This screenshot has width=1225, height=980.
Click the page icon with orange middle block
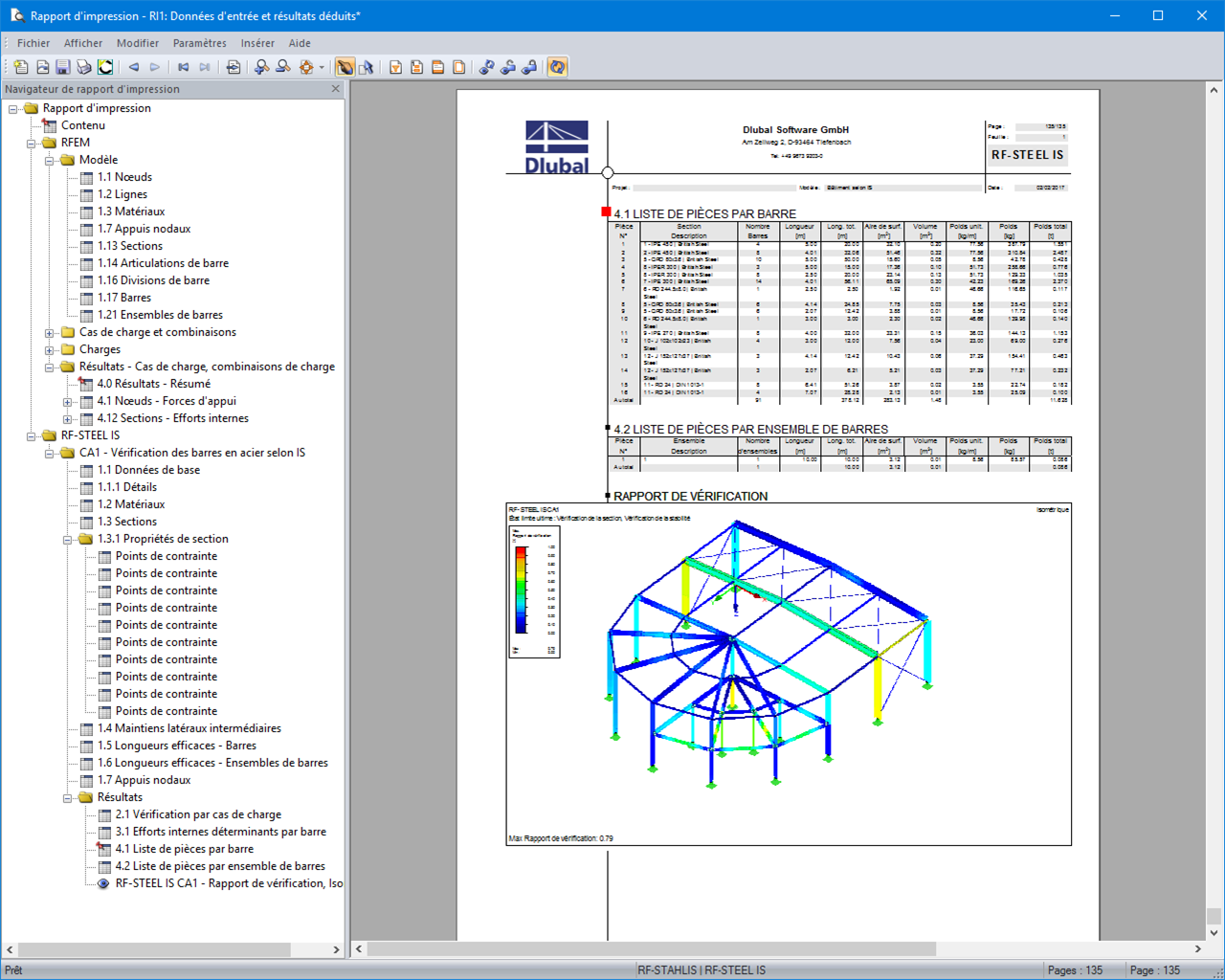(416, 67)
